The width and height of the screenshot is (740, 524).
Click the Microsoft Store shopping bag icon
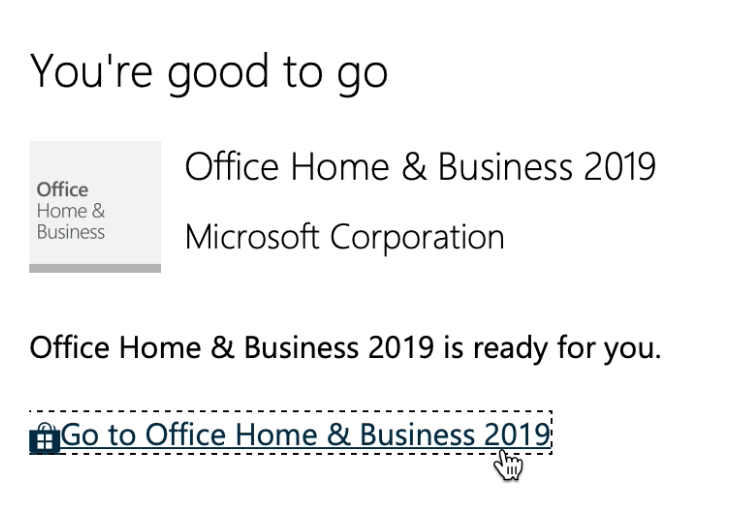44,438
